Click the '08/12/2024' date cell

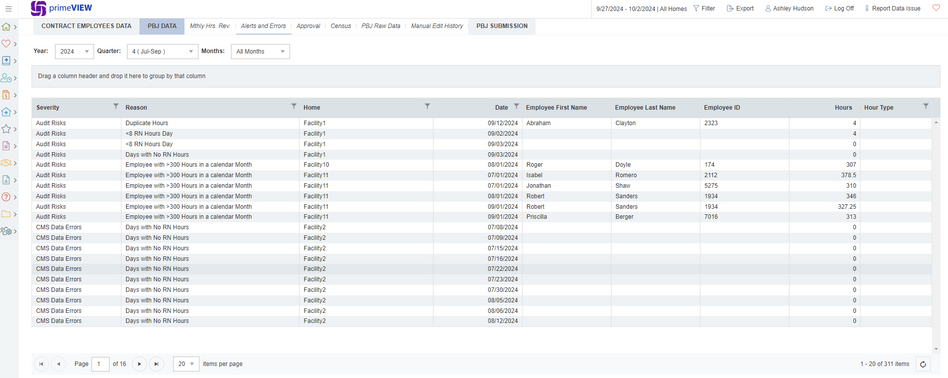click(478, 321)
